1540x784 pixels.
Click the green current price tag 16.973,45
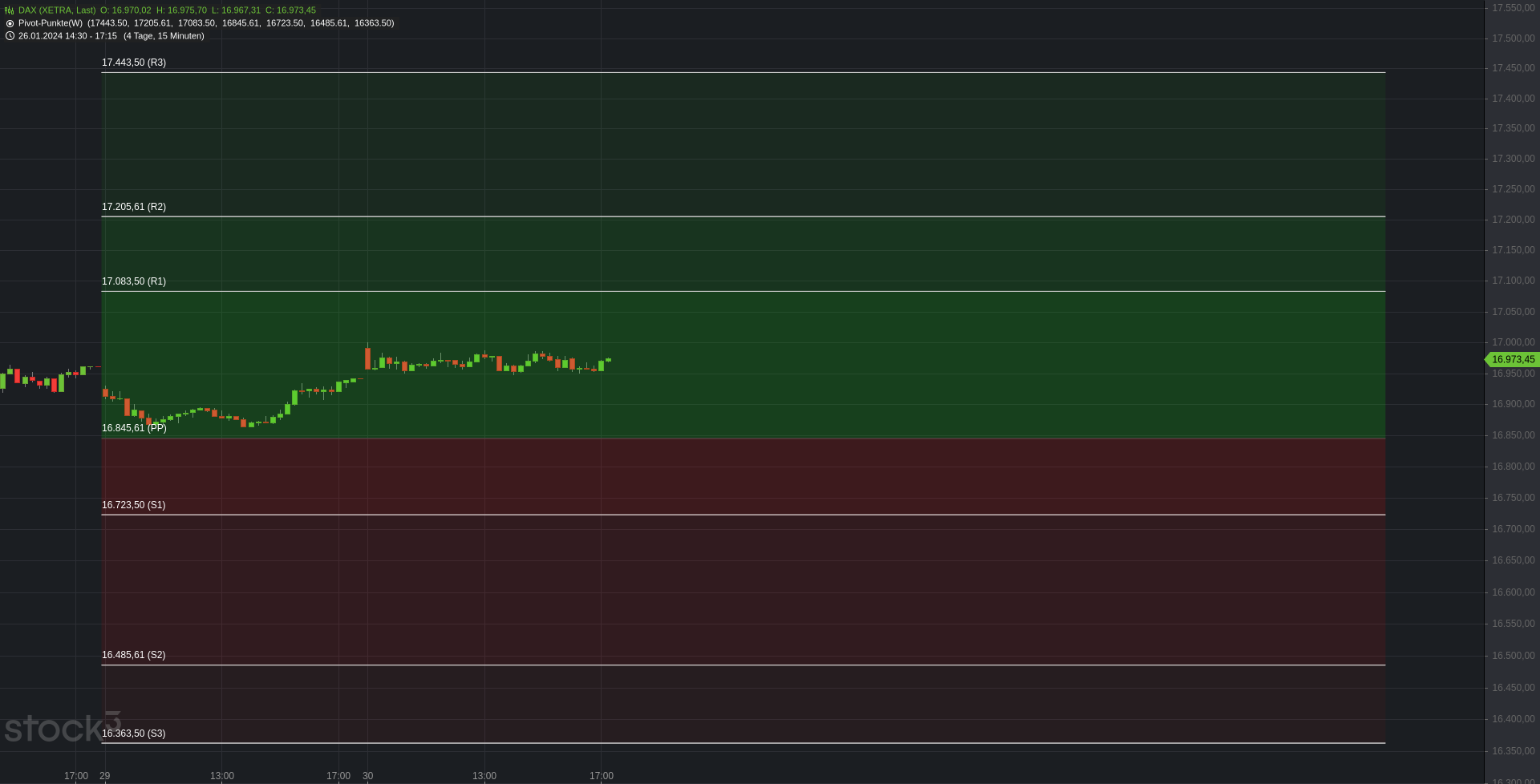coord(1513,360)
